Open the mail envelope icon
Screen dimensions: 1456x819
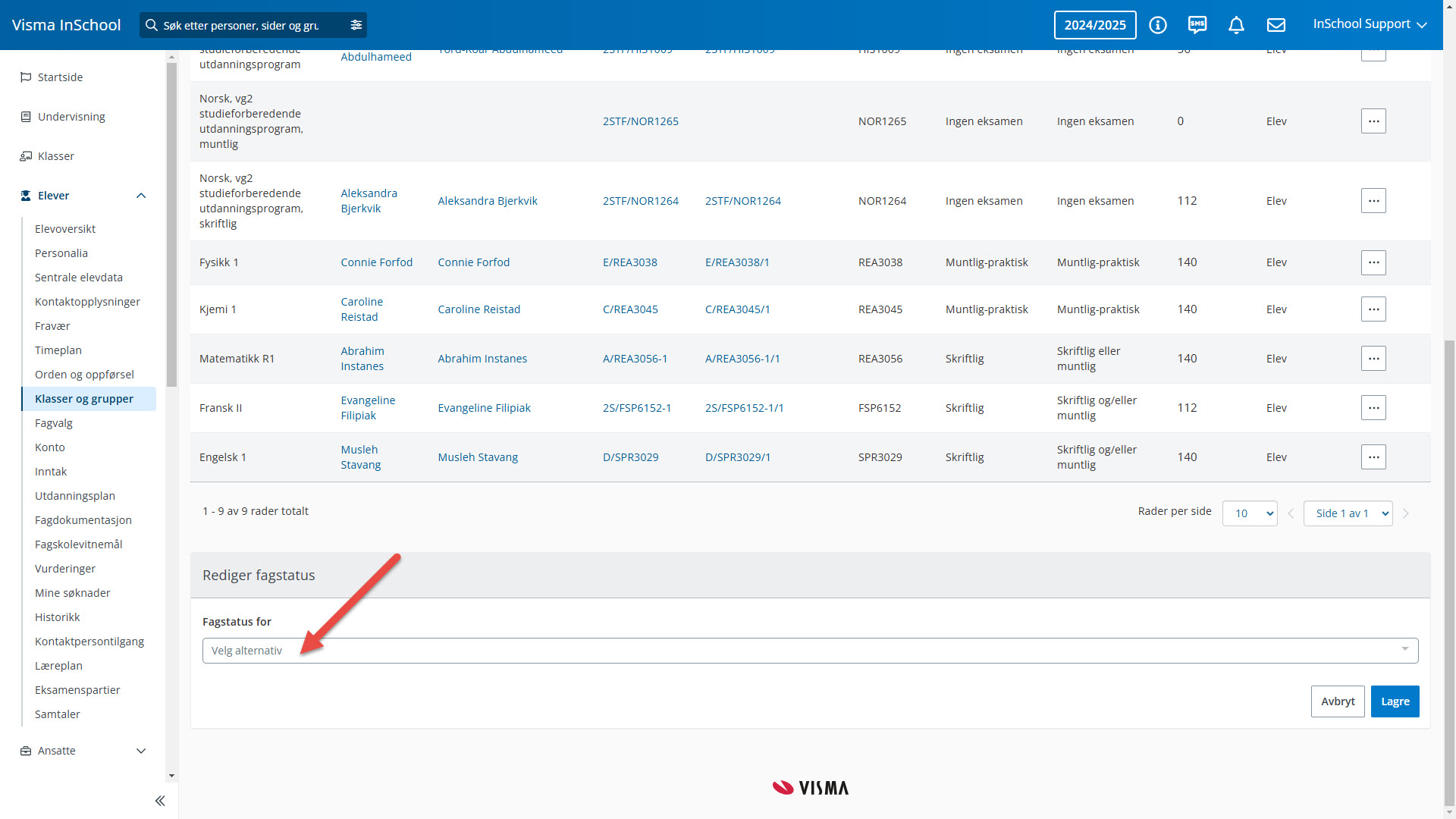click(x=1276, y=25)
